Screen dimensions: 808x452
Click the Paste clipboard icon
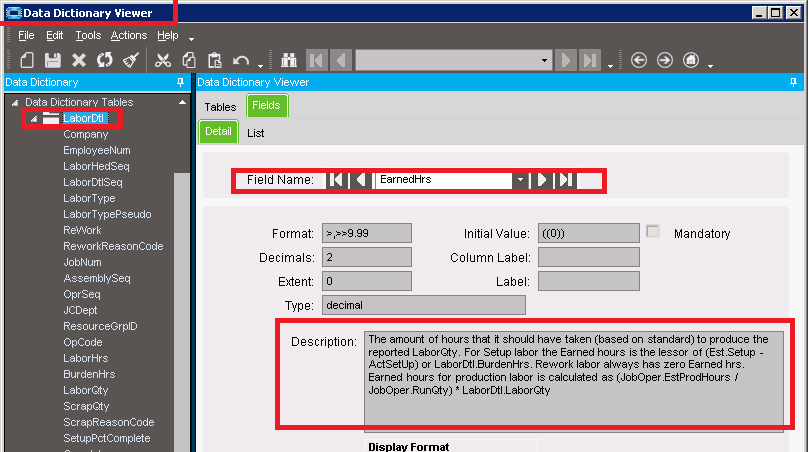pos(214,60)
